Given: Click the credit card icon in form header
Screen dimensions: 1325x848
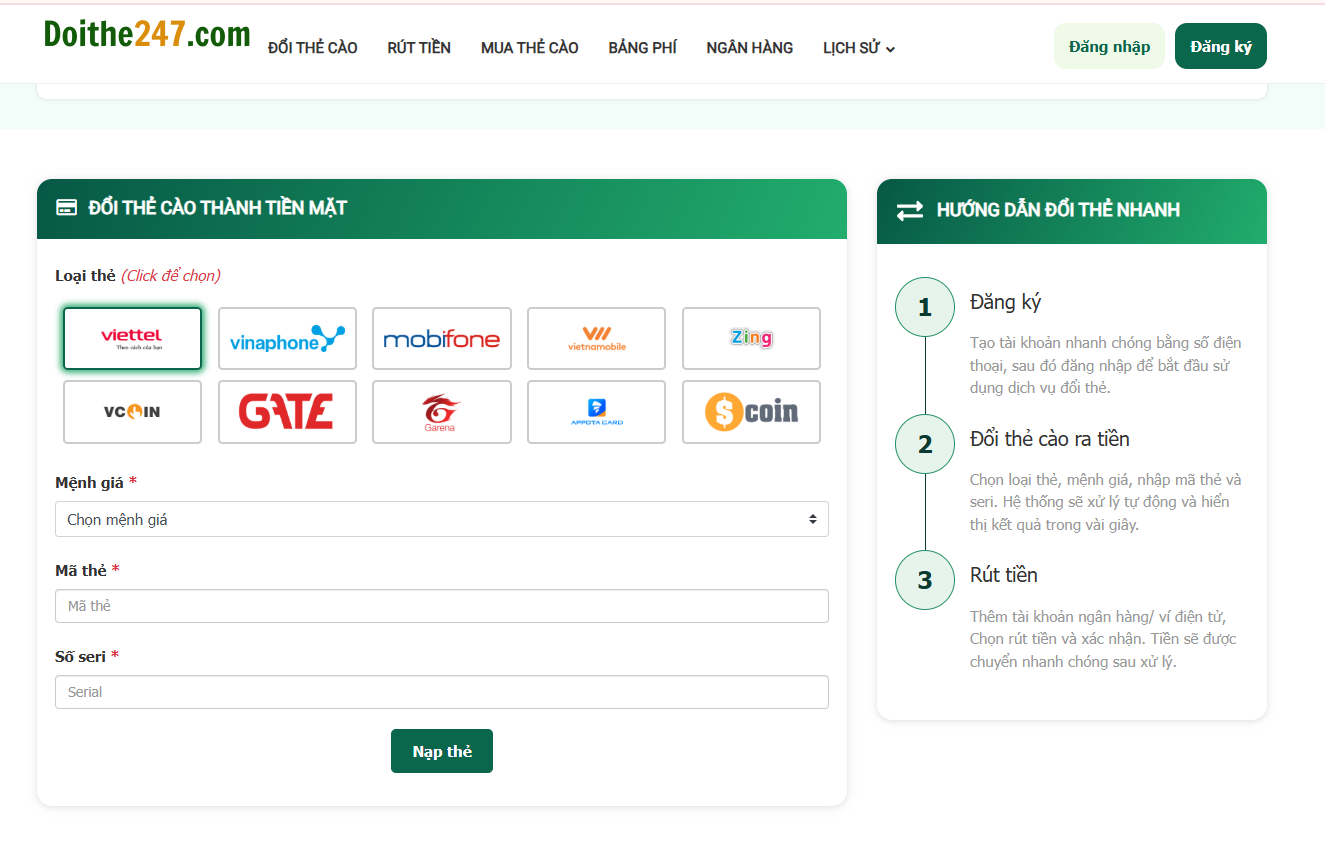Looking at the screenshot, I should (x=67, y=208).
